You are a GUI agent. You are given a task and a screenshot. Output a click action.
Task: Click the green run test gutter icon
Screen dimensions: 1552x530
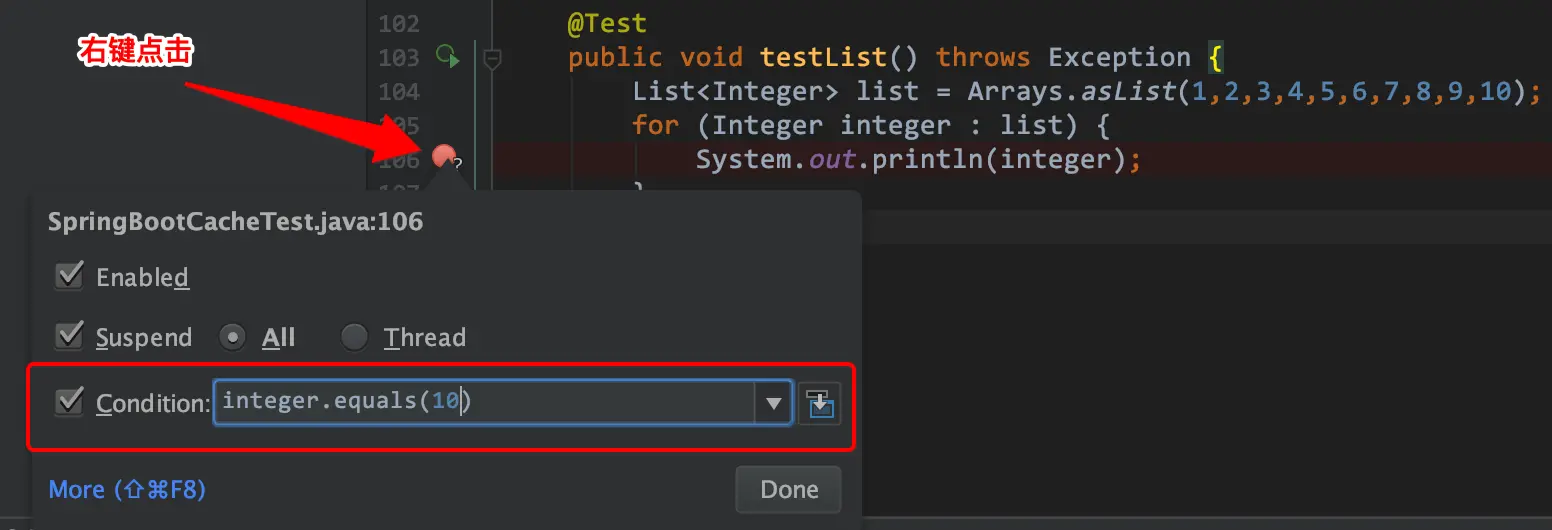(x=447, y=57)
